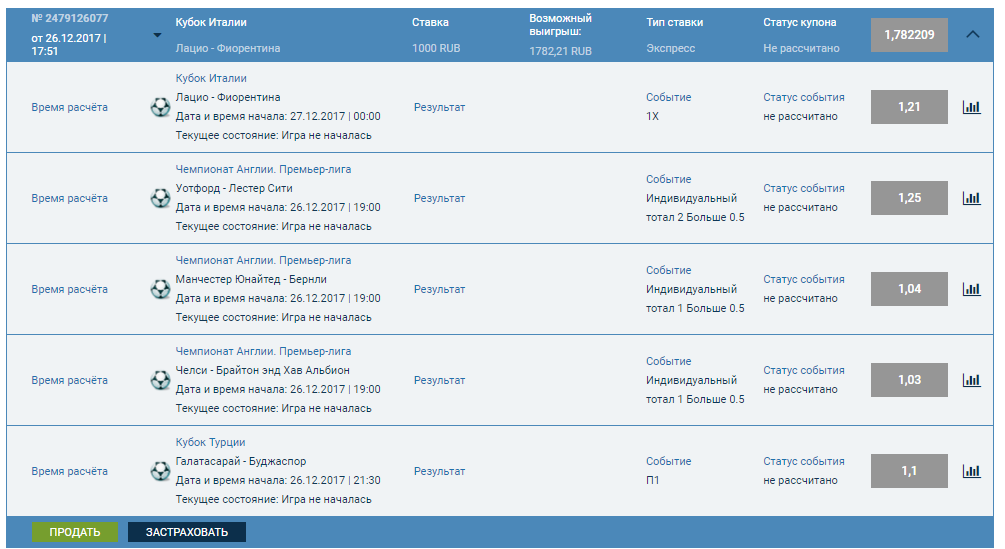Click Индивидуальный тотал 2 Больше 0.5
The width and height of the screenshot is (1005, 549).
(695, 208)
